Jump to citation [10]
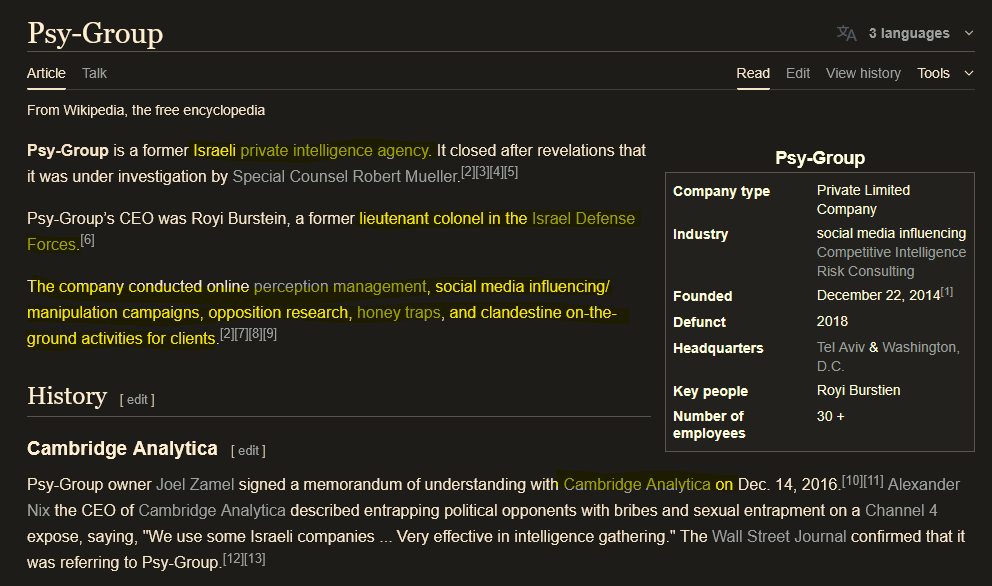Viewport: 992px width, 586px height. click(x=852, y=480)
